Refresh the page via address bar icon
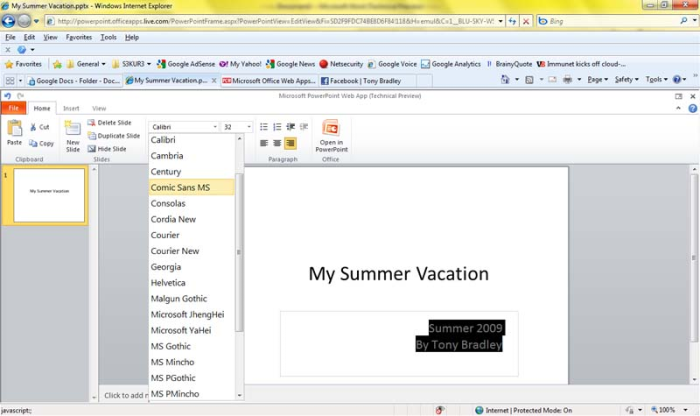This screenshot has width=700, height=416. click(512, 21)
